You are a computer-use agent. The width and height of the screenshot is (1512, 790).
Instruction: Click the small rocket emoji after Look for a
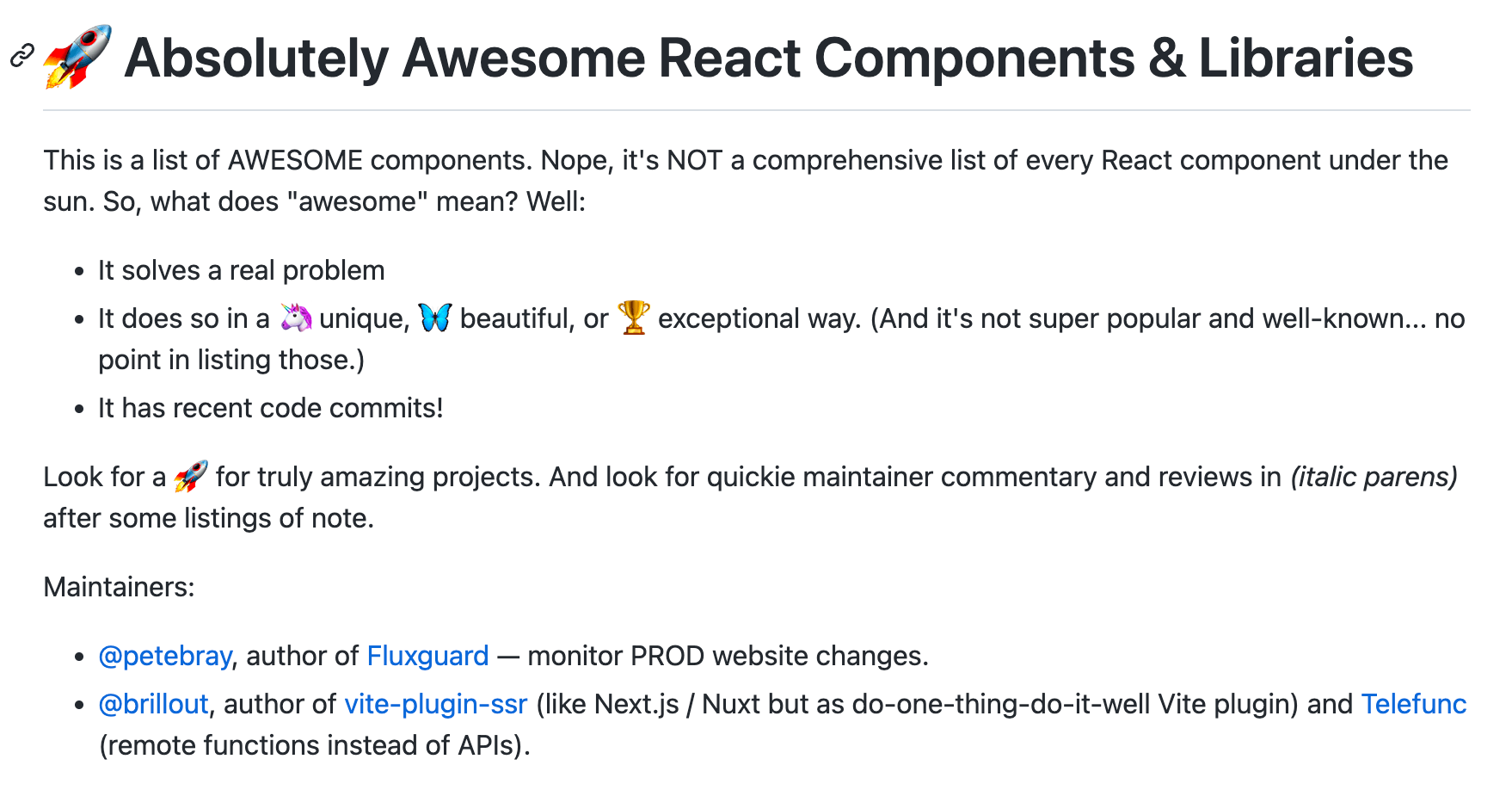191,476
